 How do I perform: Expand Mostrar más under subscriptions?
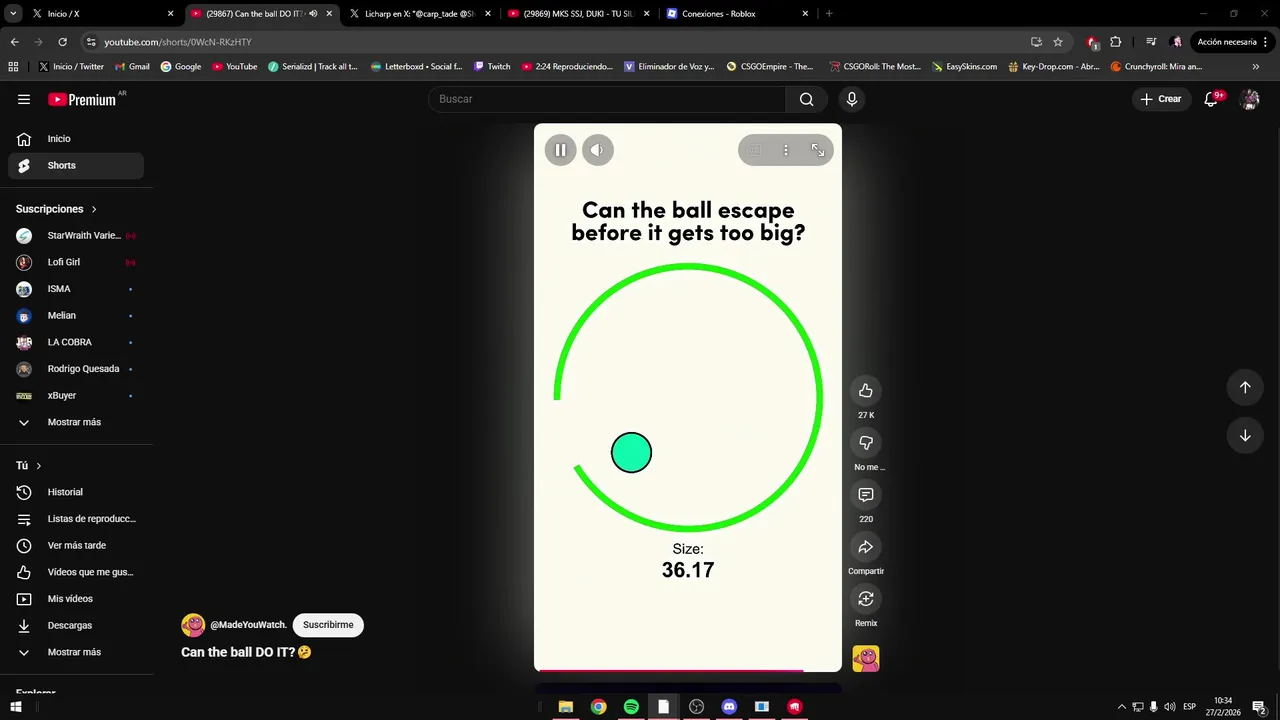pyautogui.click(x=76, y=422)
